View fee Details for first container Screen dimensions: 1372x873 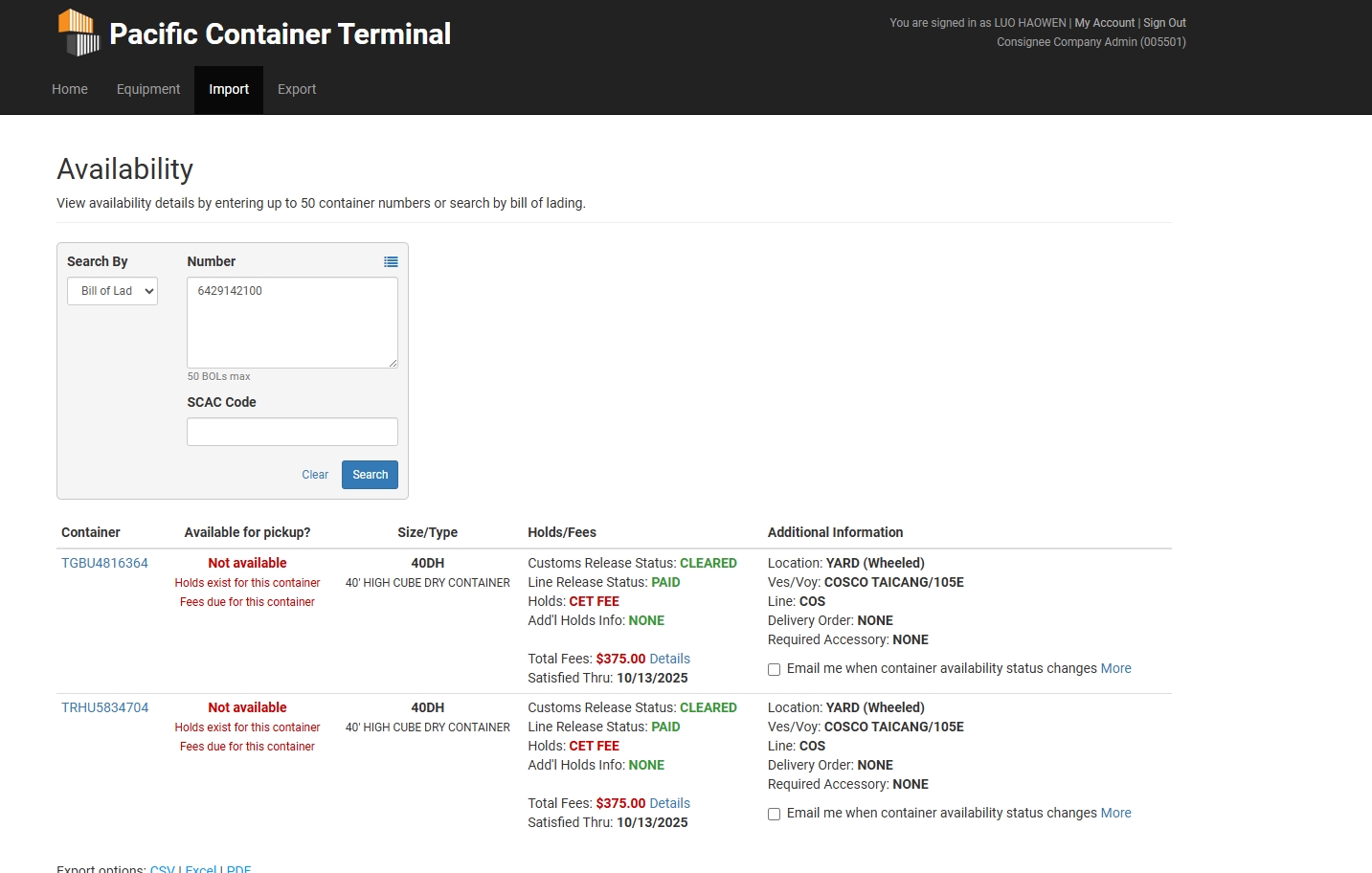click(x=669, y=659)
